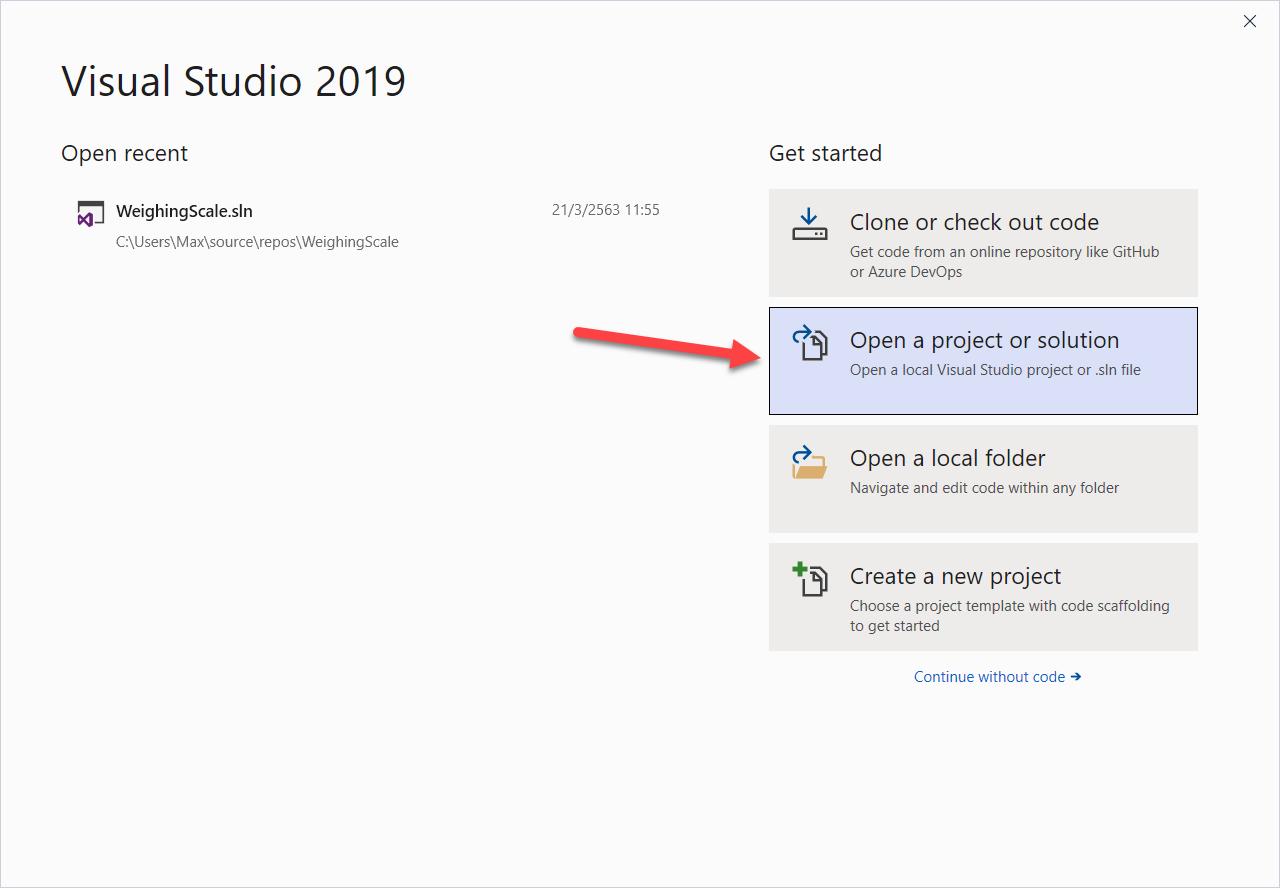Viewport: 1280px width, 888px height.
Task: Click the Clone or check out code download icon
Action: coord(810,225)
